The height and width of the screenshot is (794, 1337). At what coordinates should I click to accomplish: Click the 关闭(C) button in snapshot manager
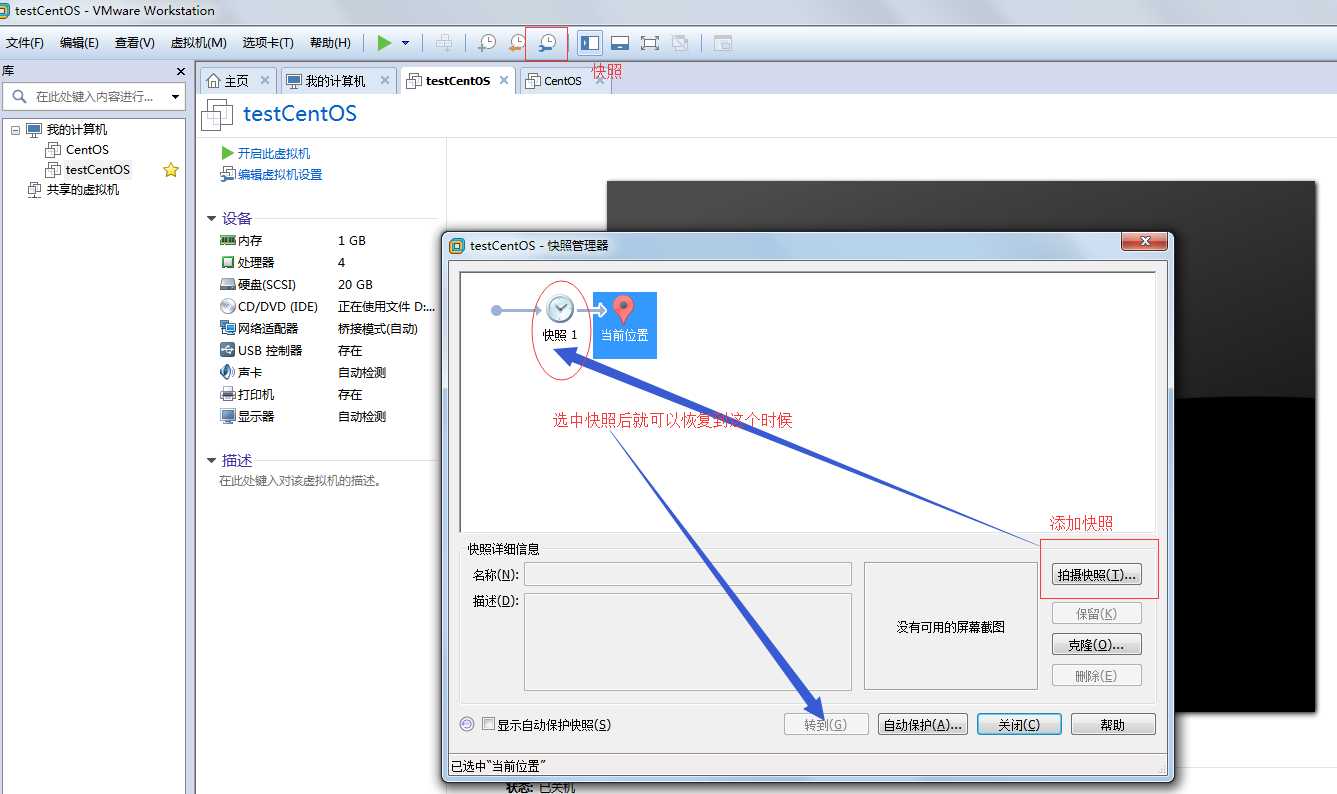[1019, 725]
